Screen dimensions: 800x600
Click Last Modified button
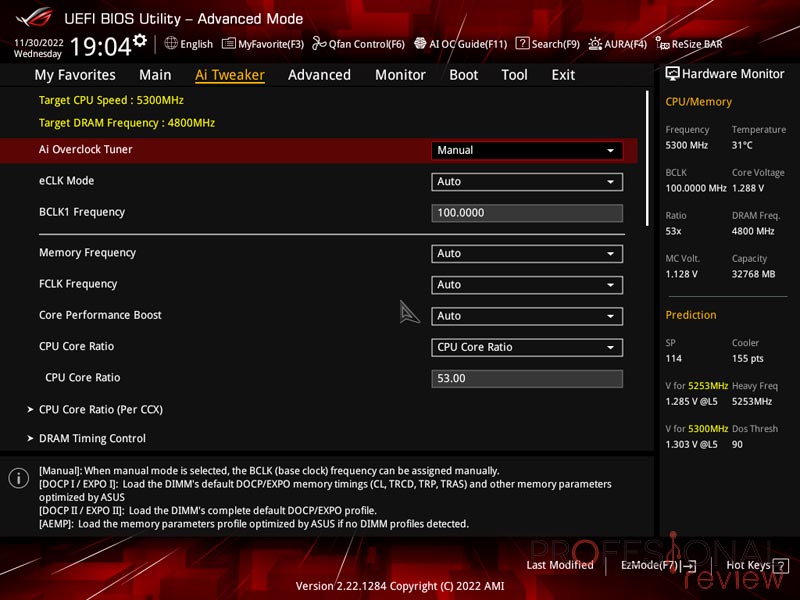click(x=560, y=565)
